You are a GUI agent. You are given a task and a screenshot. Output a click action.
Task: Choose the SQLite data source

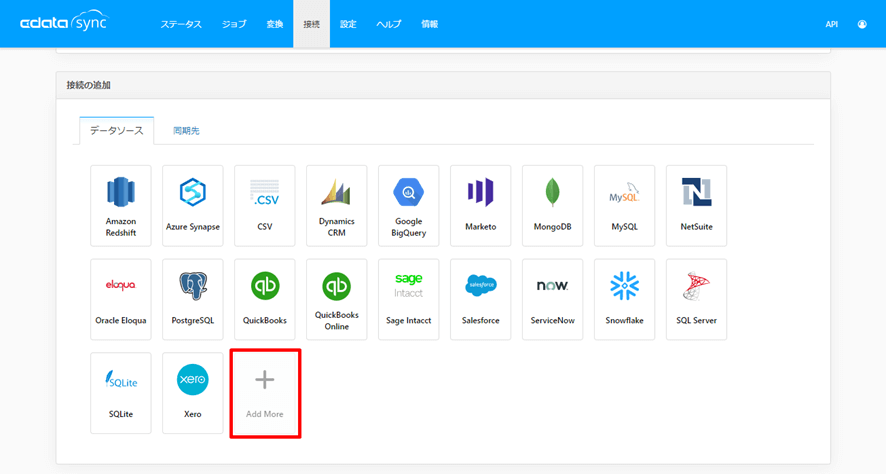(121, 393)
